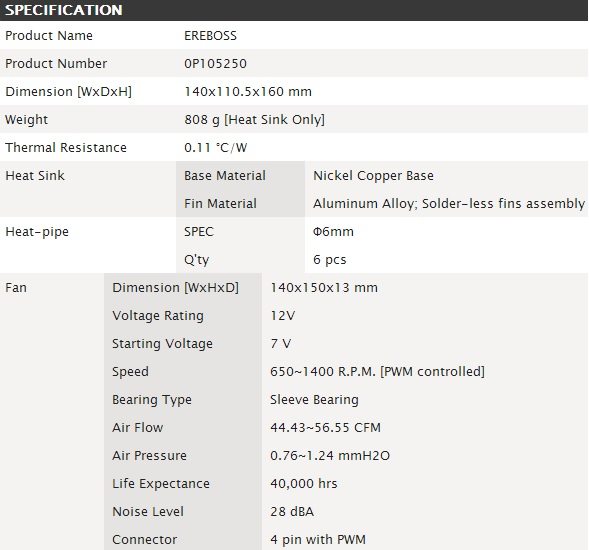
Task: Select Nickel Copper Base text
Action: tap(373, 176)
